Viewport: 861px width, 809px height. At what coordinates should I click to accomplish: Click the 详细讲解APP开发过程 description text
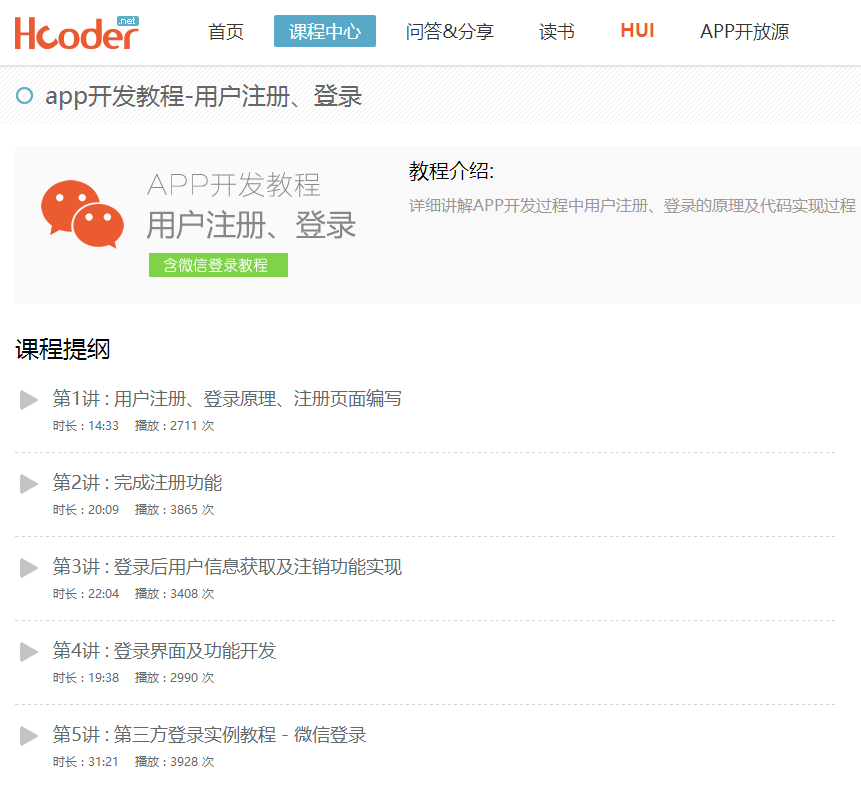click(x=632, y=206)
